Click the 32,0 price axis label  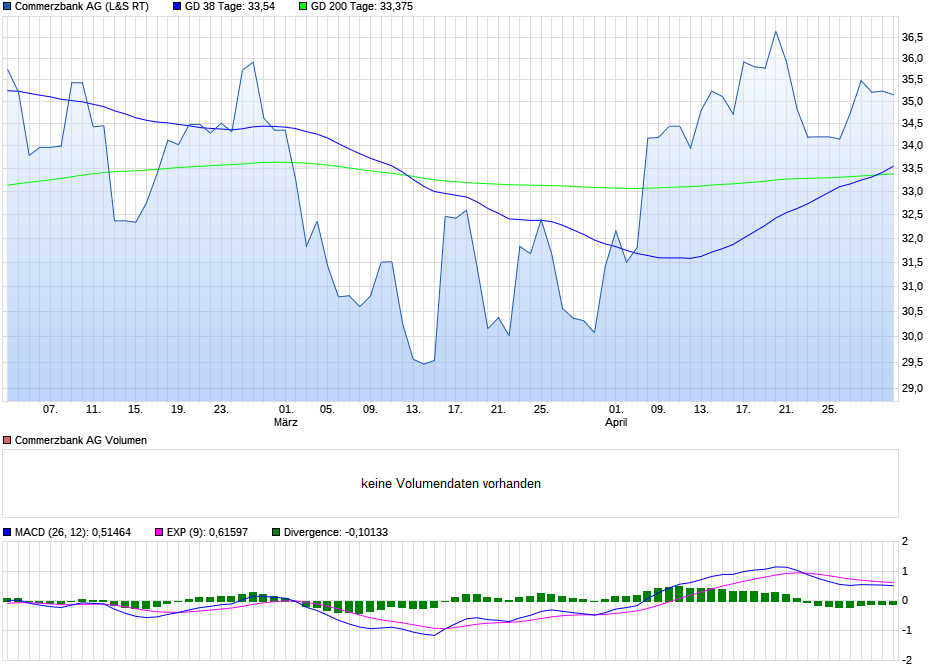(x=912, y=239)
